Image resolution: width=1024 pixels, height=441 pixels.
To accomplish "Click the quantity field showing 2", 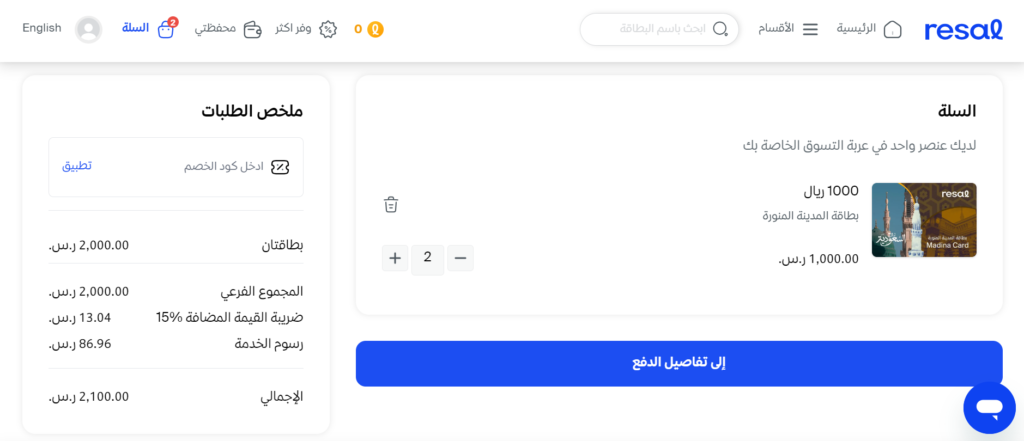I will [428, 259].
